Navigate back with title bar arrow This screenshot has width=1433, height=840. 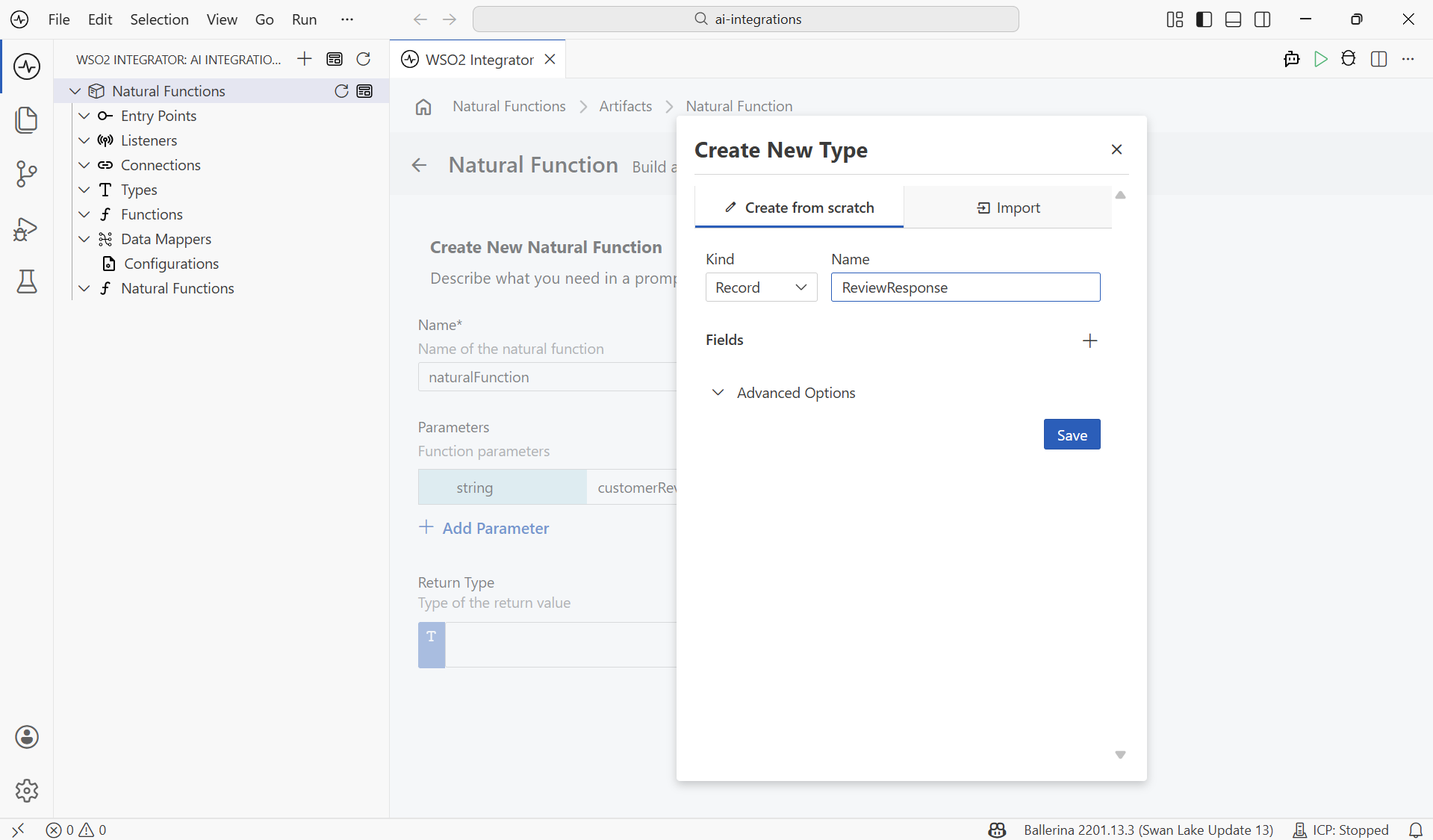[420, 19]
